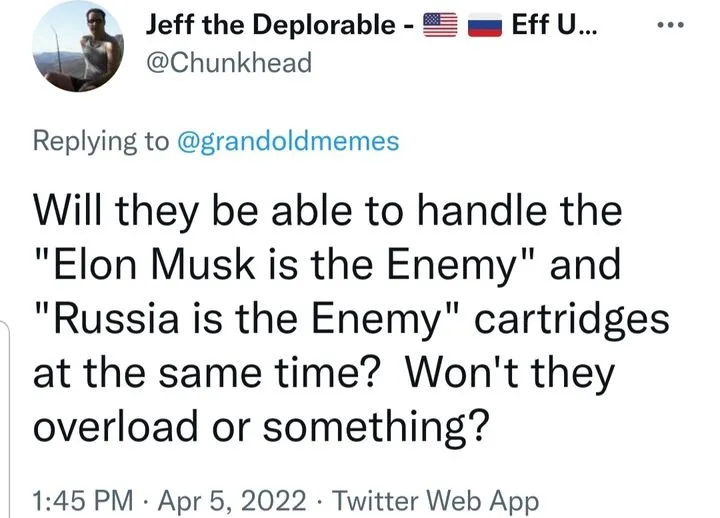The image size is (720, 518).
Task: Click the 'Replying to' label
Action: (101, 141)
